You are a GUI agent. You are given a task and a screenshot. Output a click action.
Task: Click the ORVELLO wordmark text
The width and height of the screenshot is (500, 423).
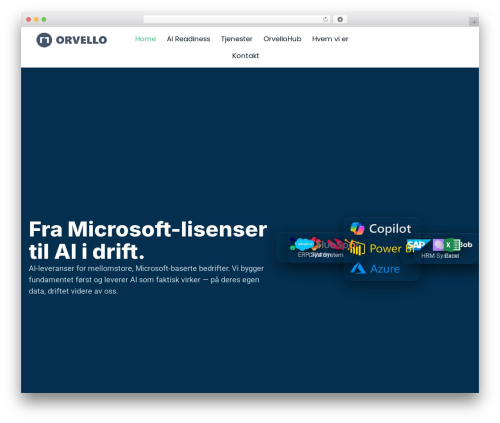tap(81, 40)
